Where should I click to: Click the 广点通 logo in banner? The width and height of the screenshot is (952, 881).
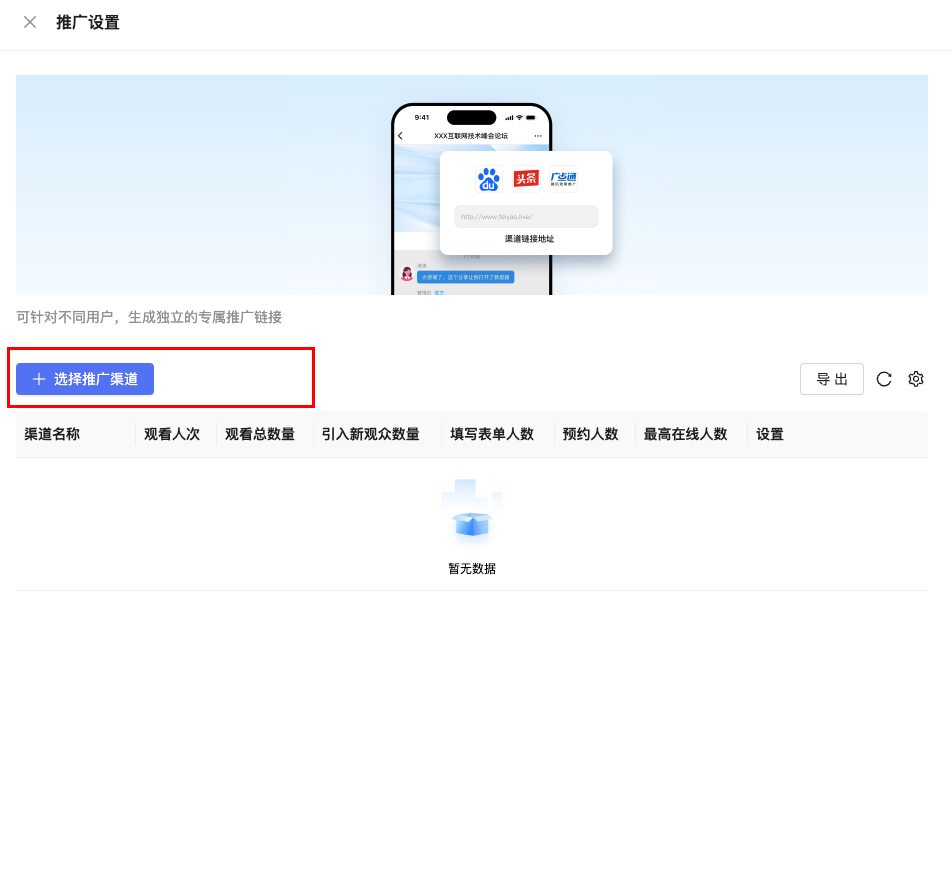click(563, 179)
